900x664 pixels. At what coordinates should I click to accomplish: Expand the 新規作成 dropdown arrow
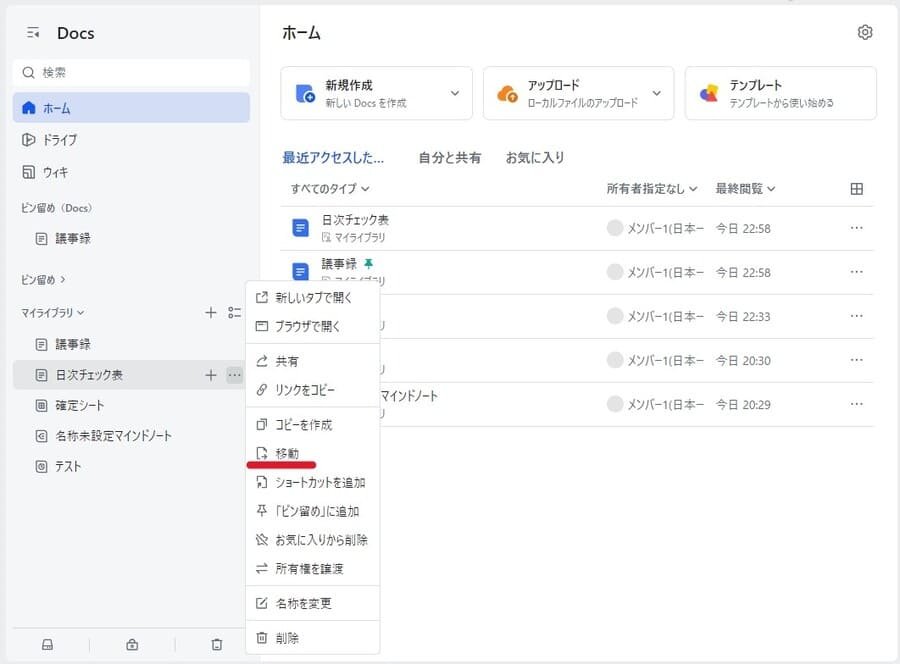point(455,92)
